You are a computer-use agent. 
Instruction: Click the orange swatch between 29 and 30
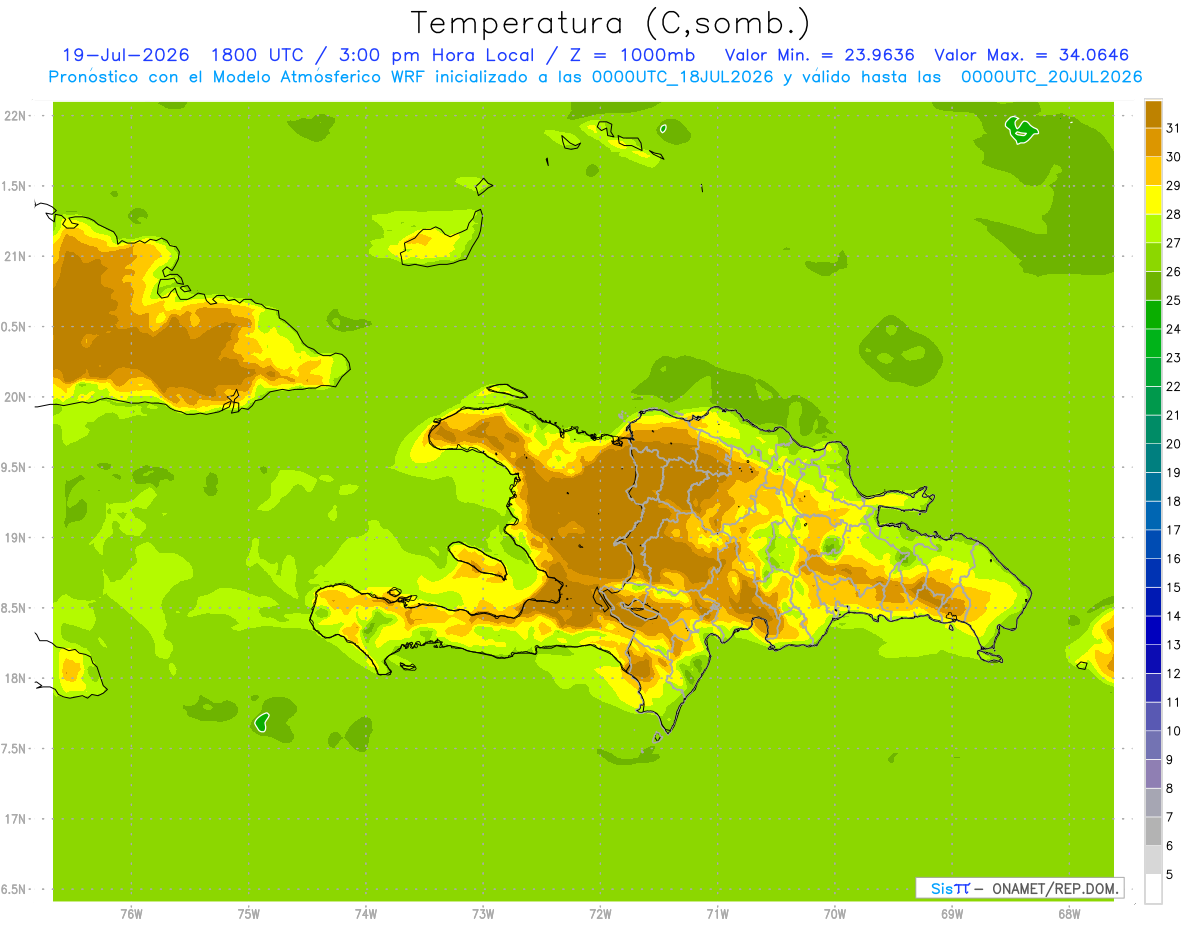[1153, 171]
